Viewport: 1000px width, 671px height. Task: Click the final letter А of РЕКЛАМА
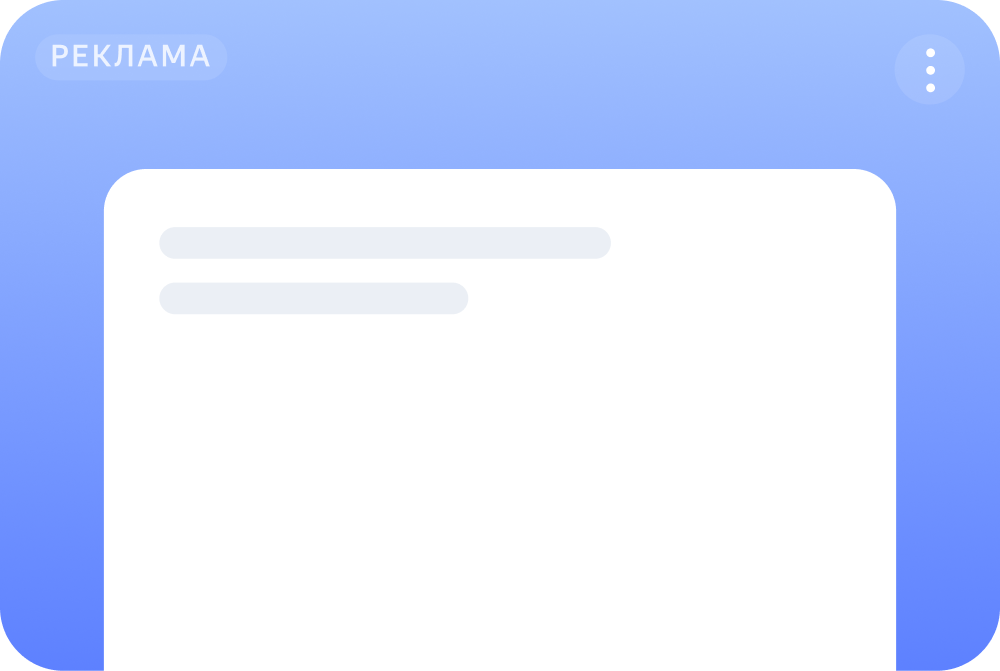(200, 55)
